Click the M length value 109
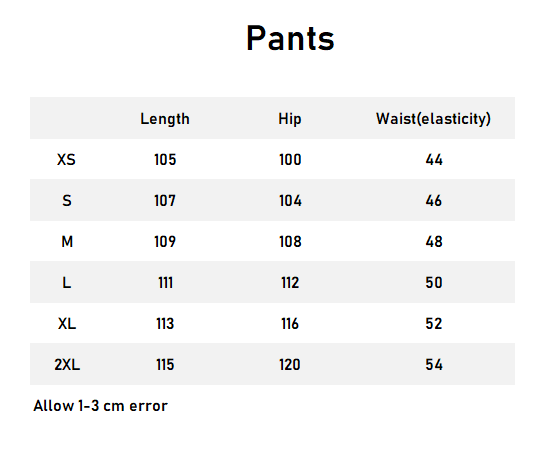This screenshot has width=539, height=463. point(165,242)
